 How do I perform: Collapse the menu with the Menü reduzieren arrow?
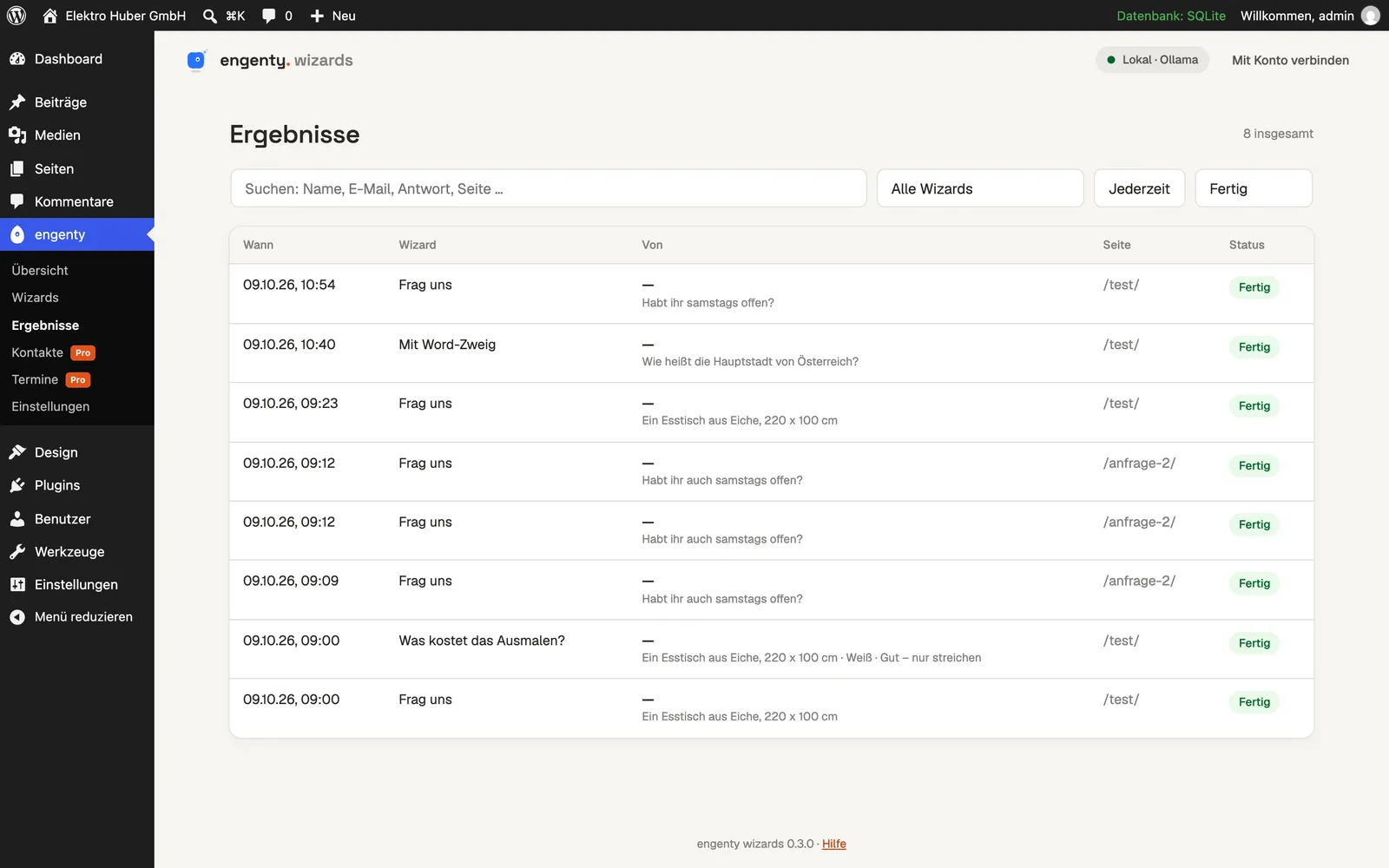[x=17, y=617]
